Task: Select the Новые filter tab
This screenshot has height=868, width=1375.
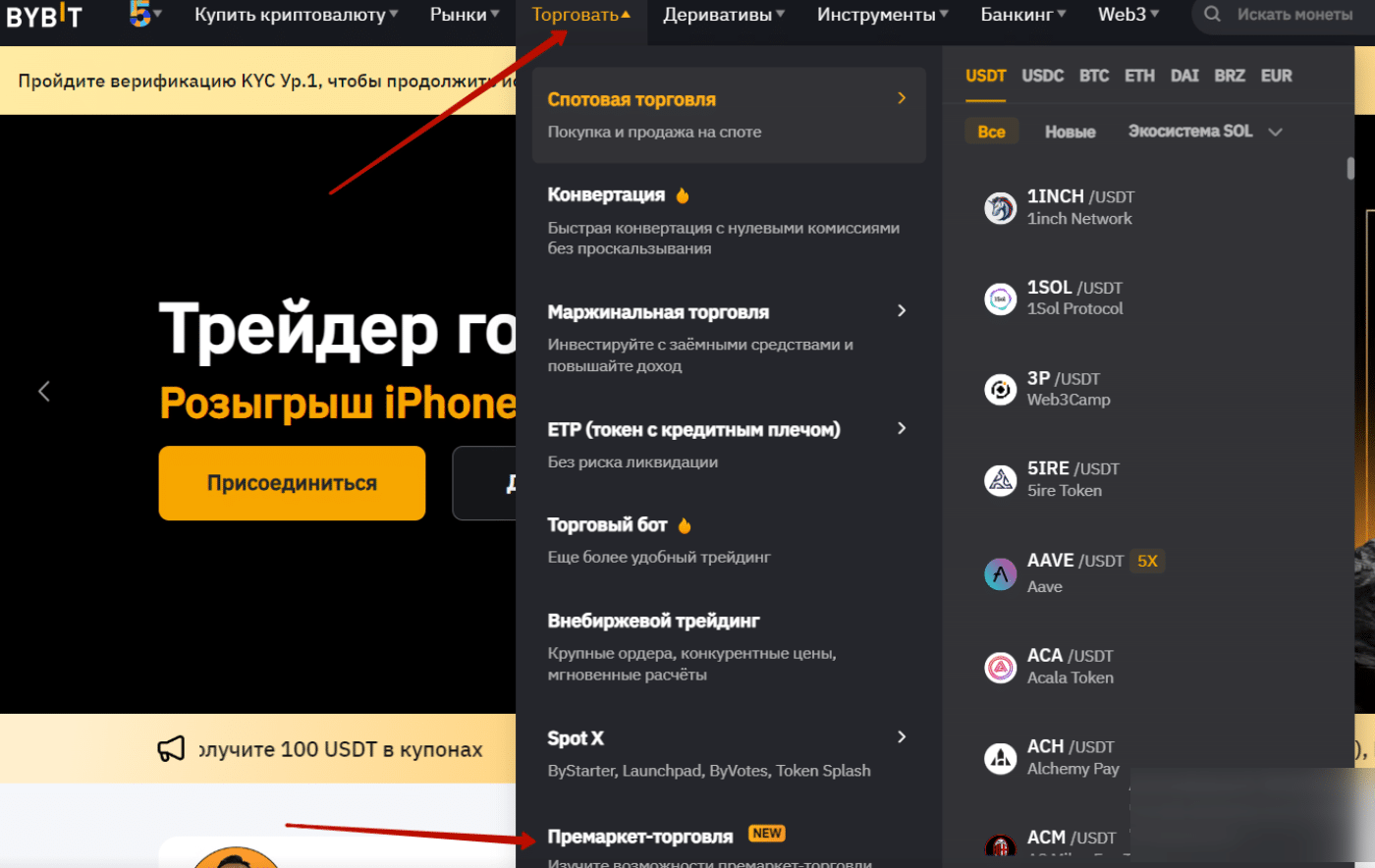Action: tap(1070, 132)
